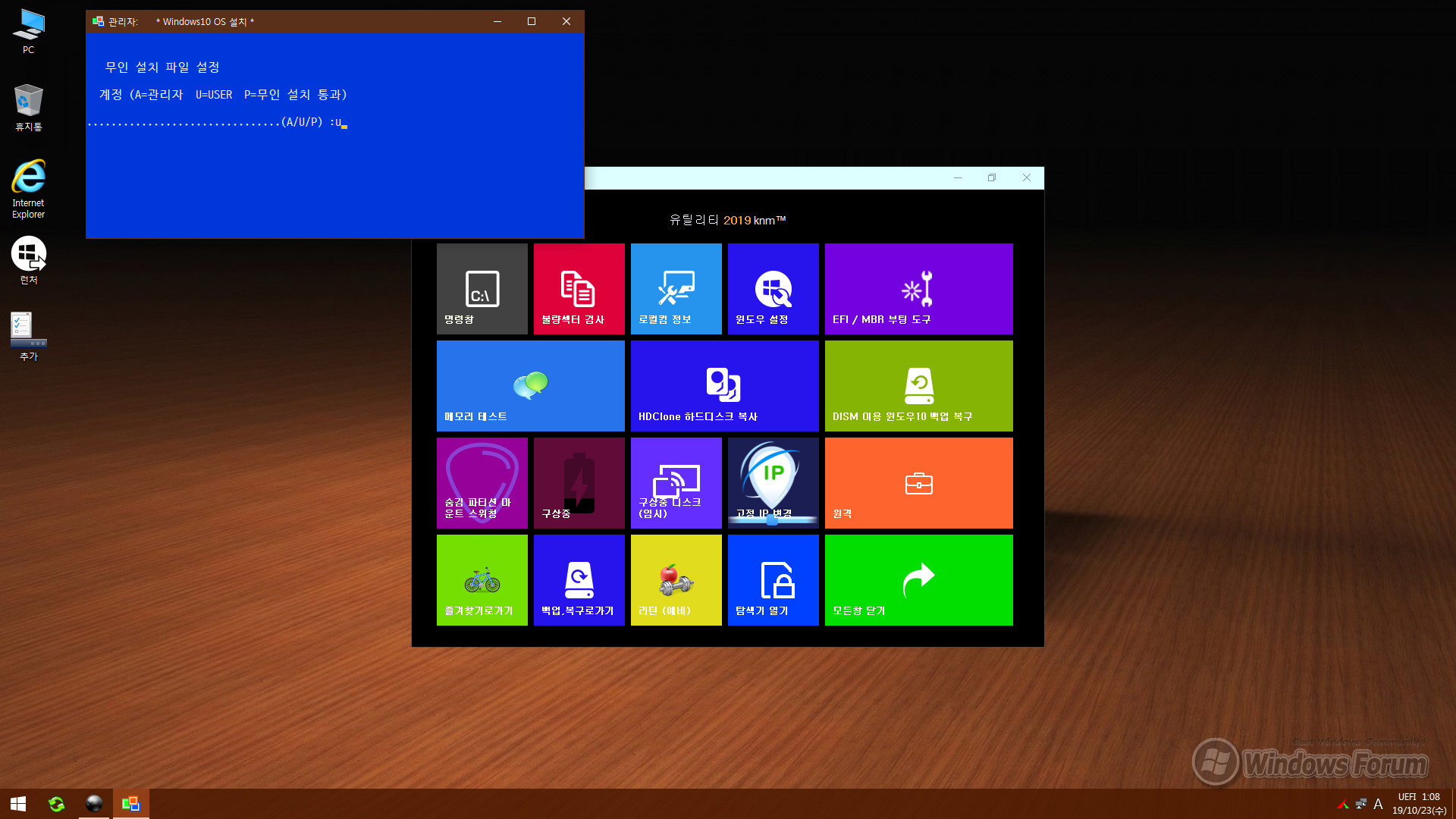Restore the 유틸리티 launcher window
The image size is (1456, 819).
point(992,177)
